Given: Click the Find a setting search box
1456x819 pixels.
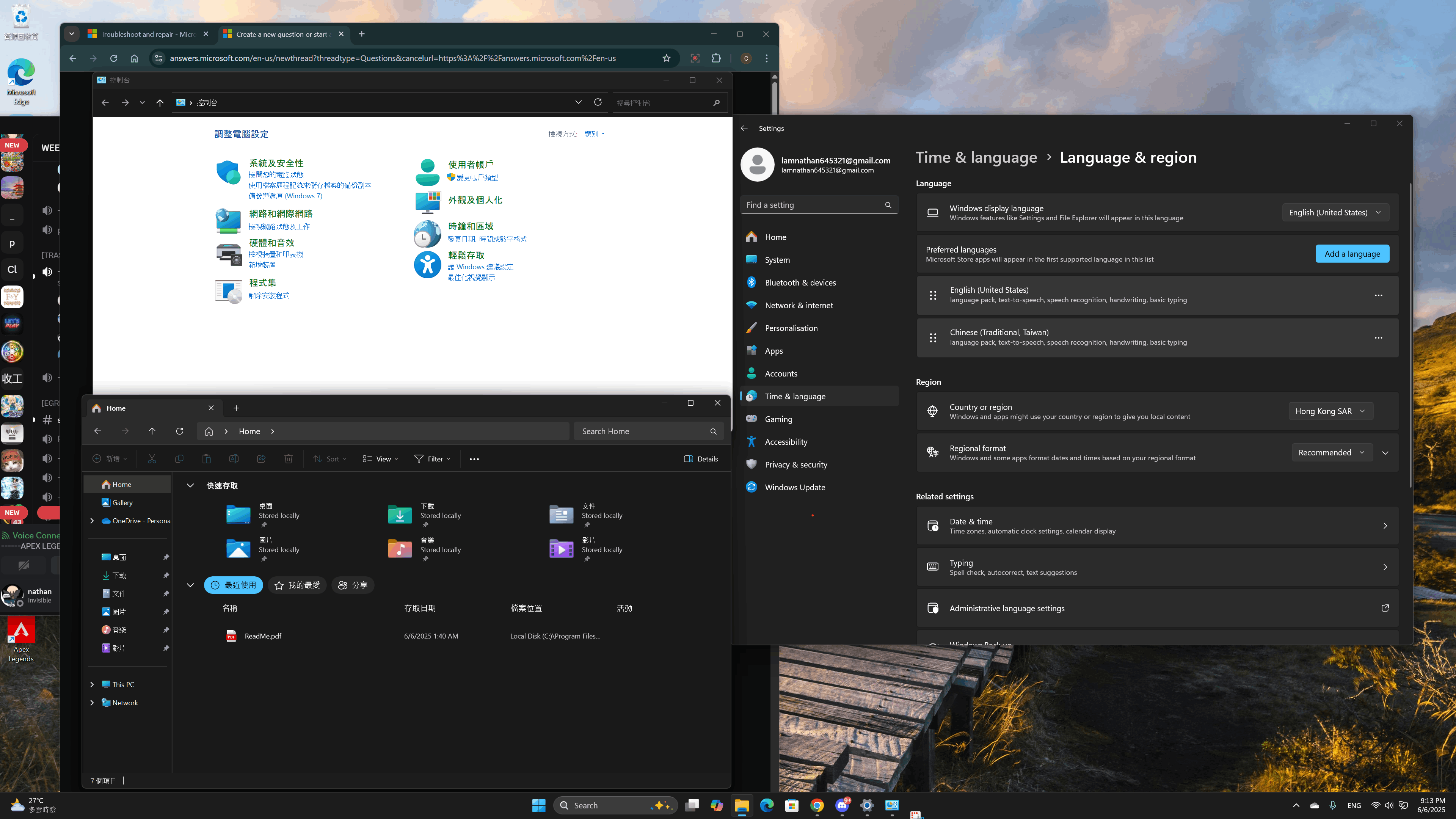Looking at the screenshot, I should 819,205.
